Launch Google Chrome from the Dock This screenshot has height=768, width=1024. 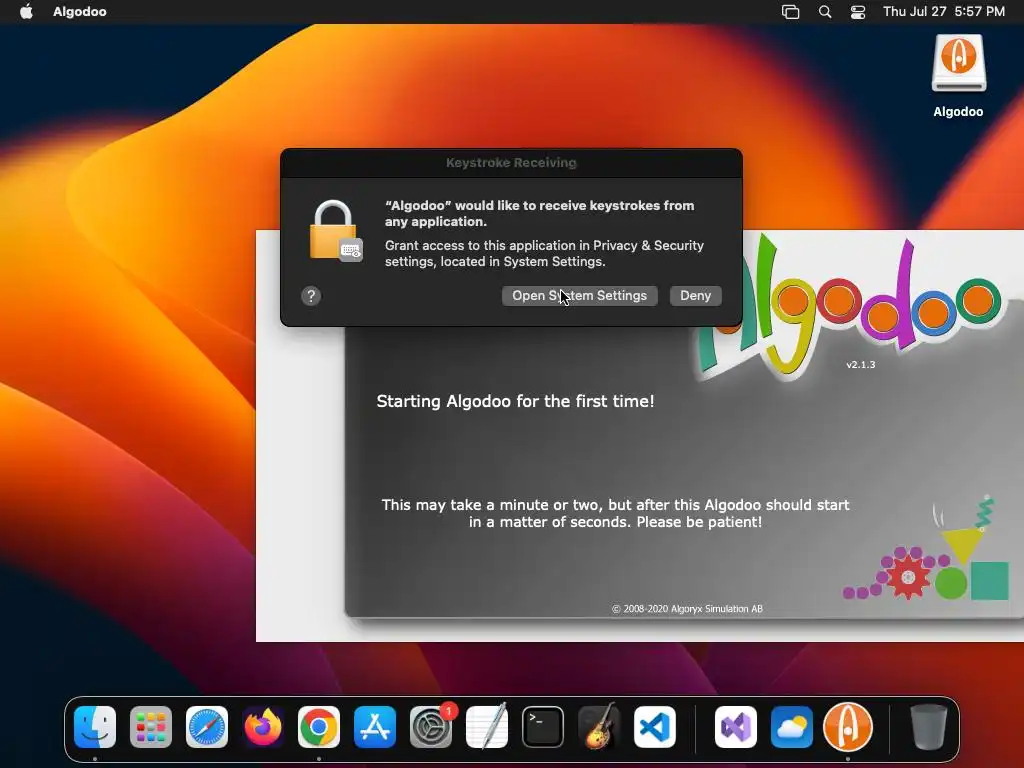point(319,727)
